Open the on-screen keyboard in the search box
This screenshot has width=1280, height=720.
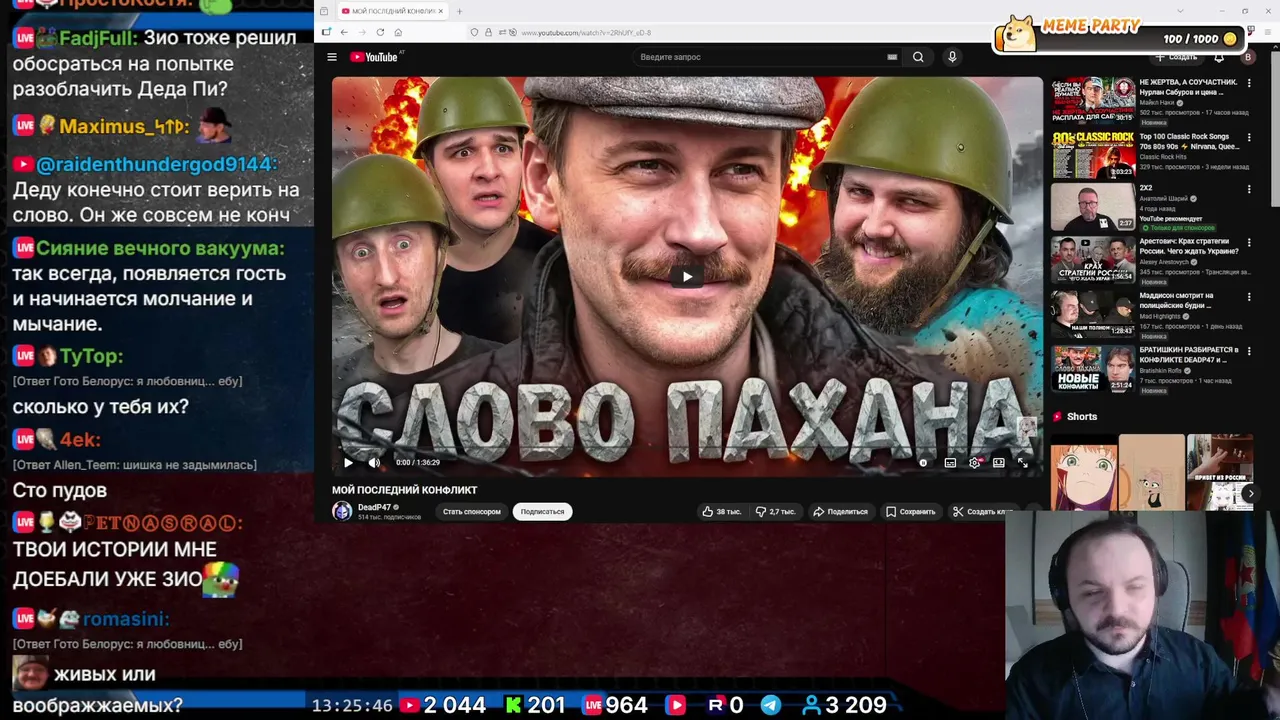coord(892,57)
